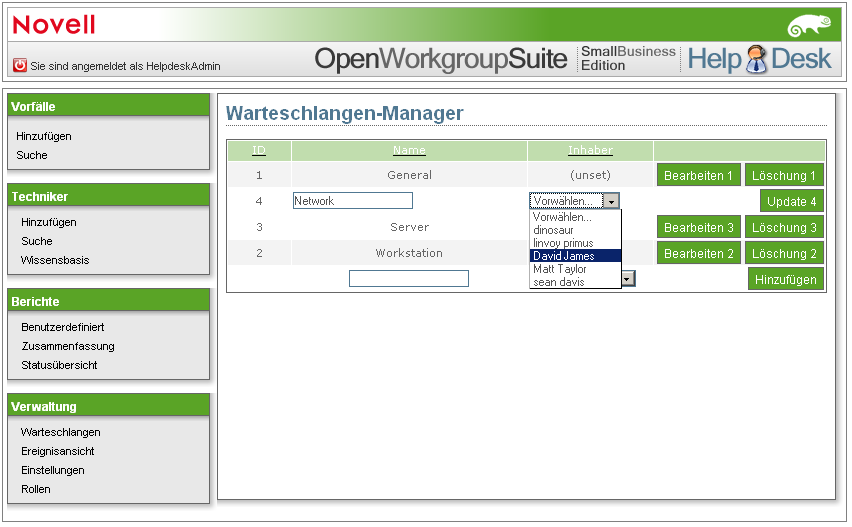852x527 pixels.
Task: Open the 'Rollen' link
Action: 36,490
